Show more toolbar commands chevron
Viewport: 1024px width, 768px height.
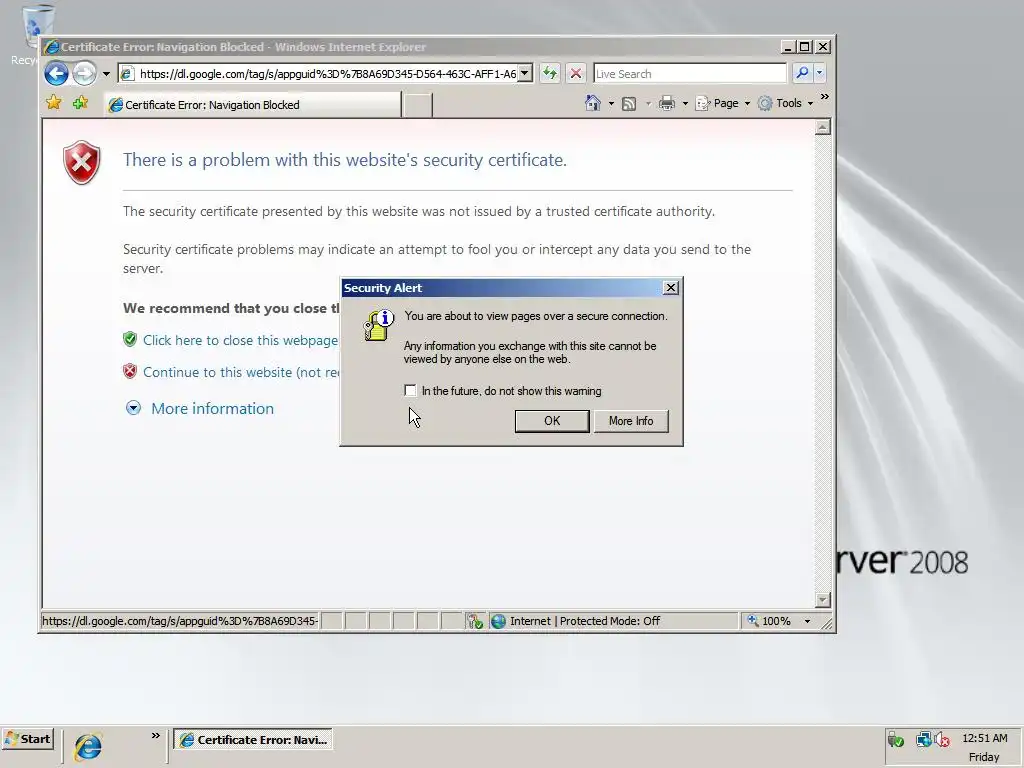click(825, 97)
